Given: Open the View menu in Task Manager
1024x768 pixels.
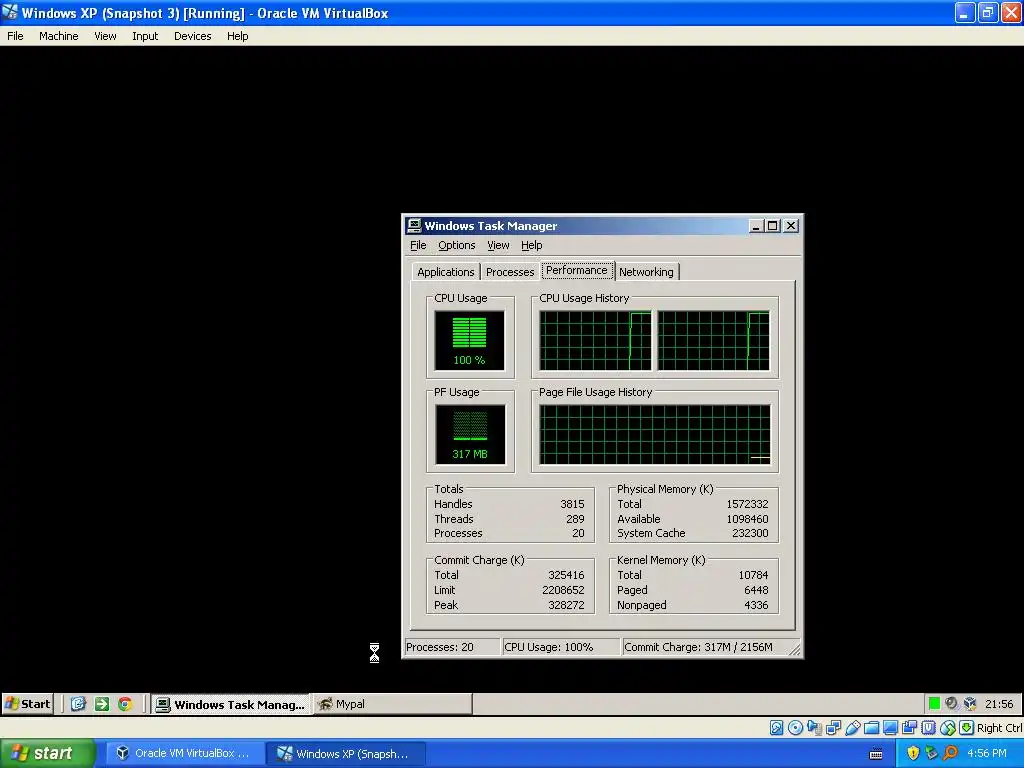Looking at the screenshot, I should click(x=498, y=246).
